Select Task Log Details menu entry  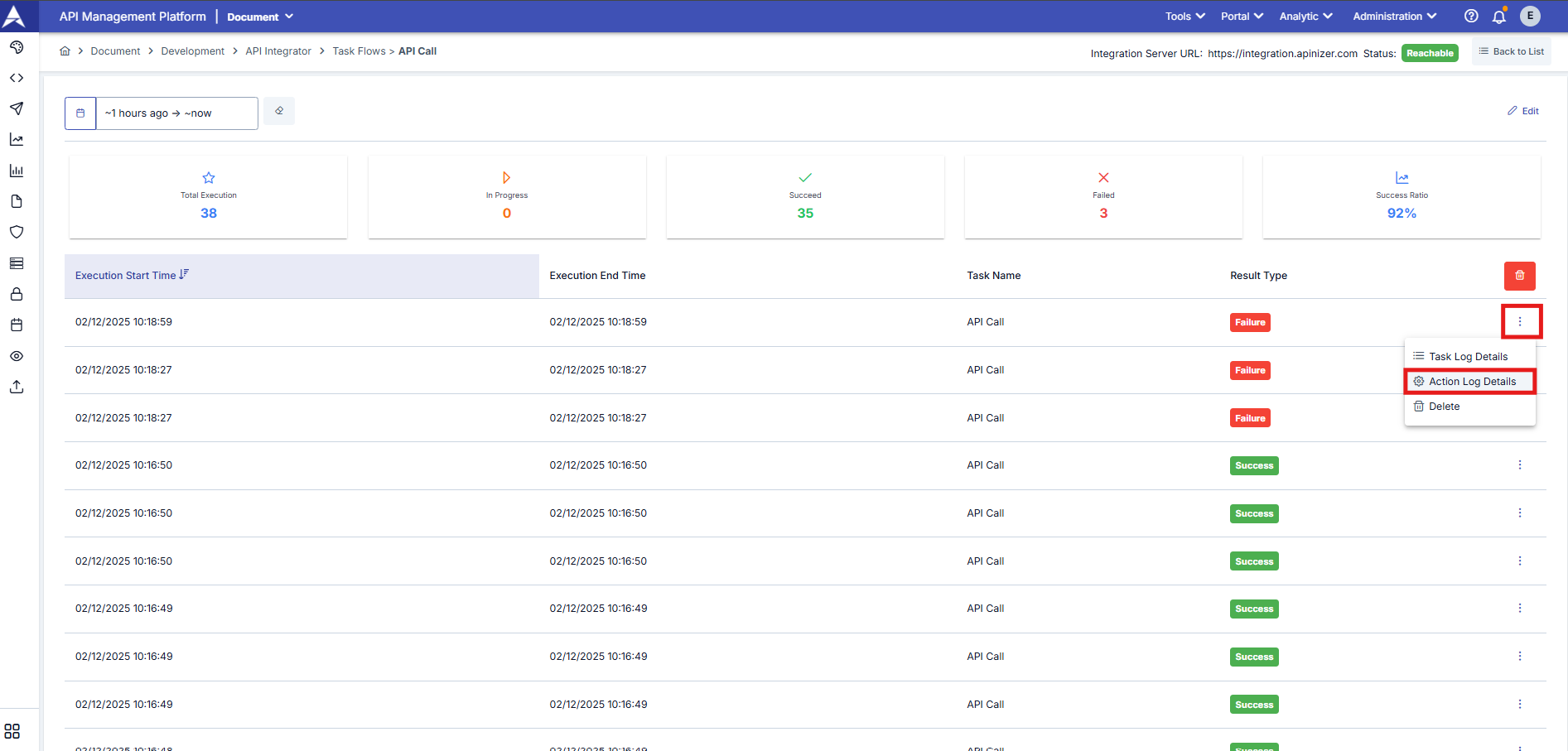point(1467,357)
